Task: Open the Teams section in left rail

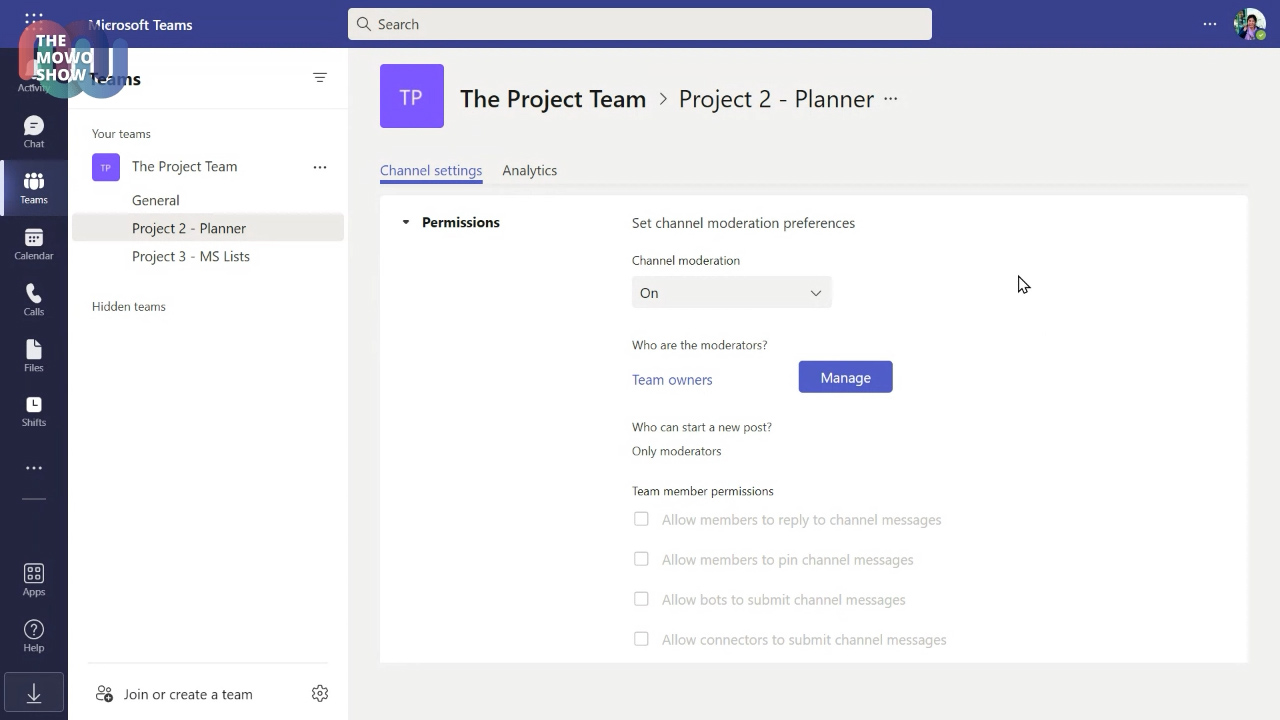Action: [x=34, y=188]
